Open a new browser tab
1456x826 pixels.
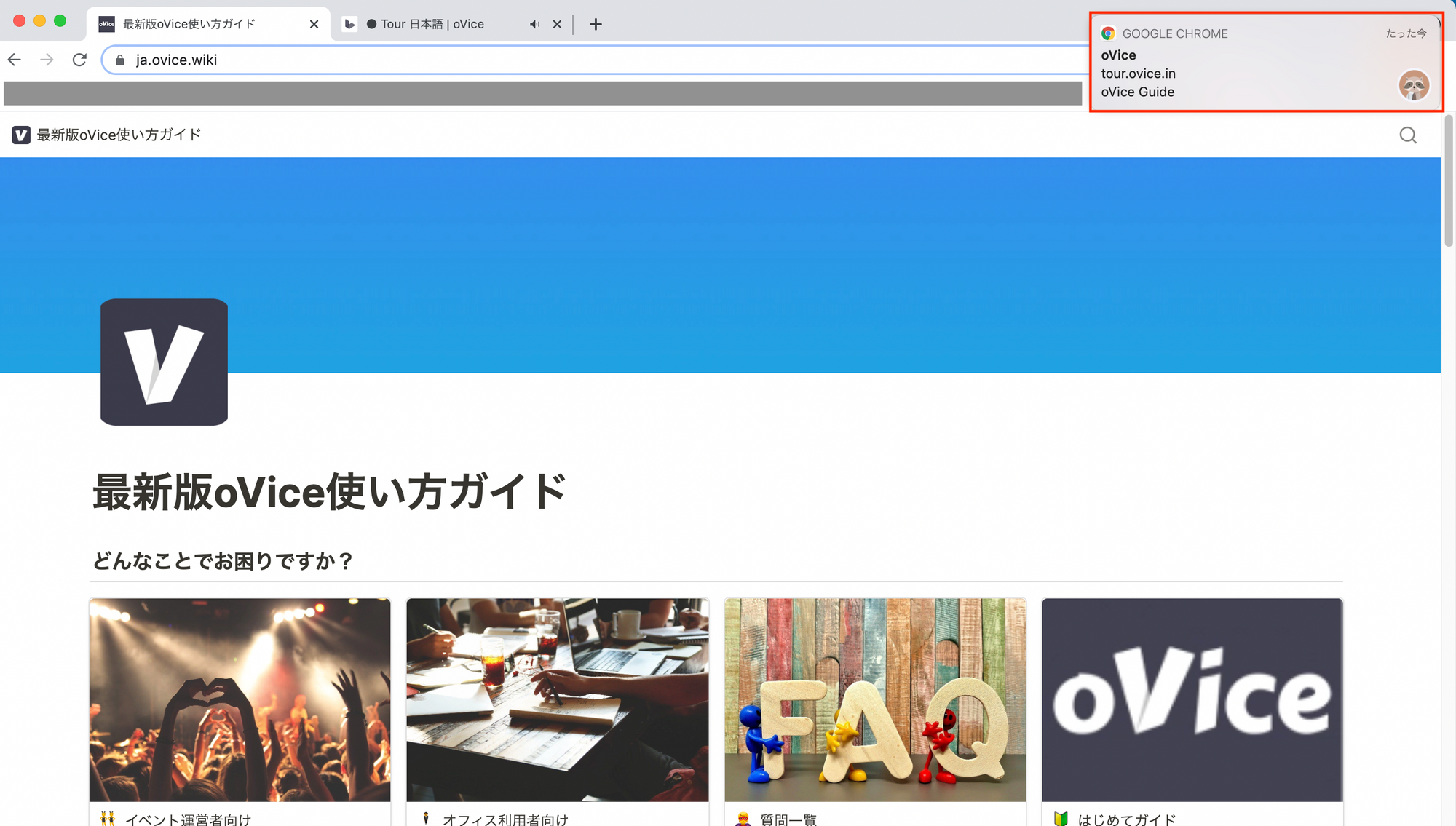596,24
